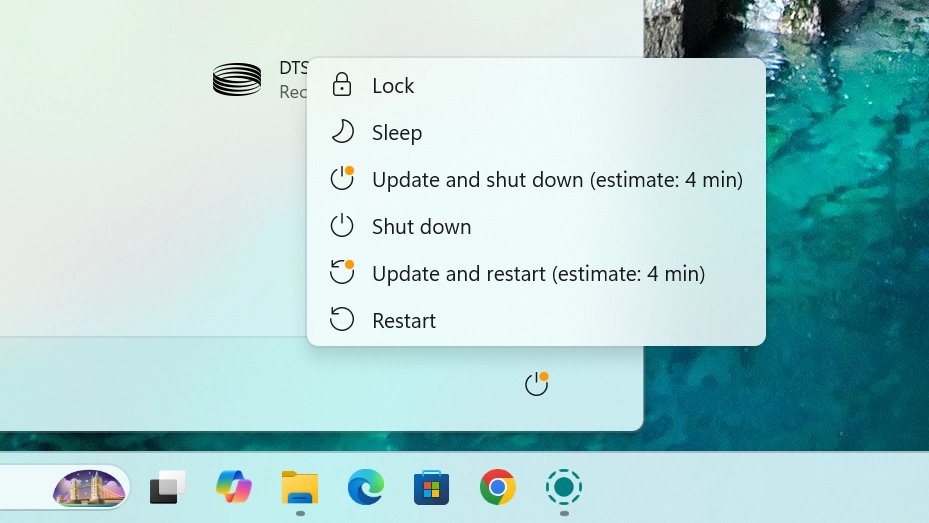Click inside the taskbar search box

25,488
